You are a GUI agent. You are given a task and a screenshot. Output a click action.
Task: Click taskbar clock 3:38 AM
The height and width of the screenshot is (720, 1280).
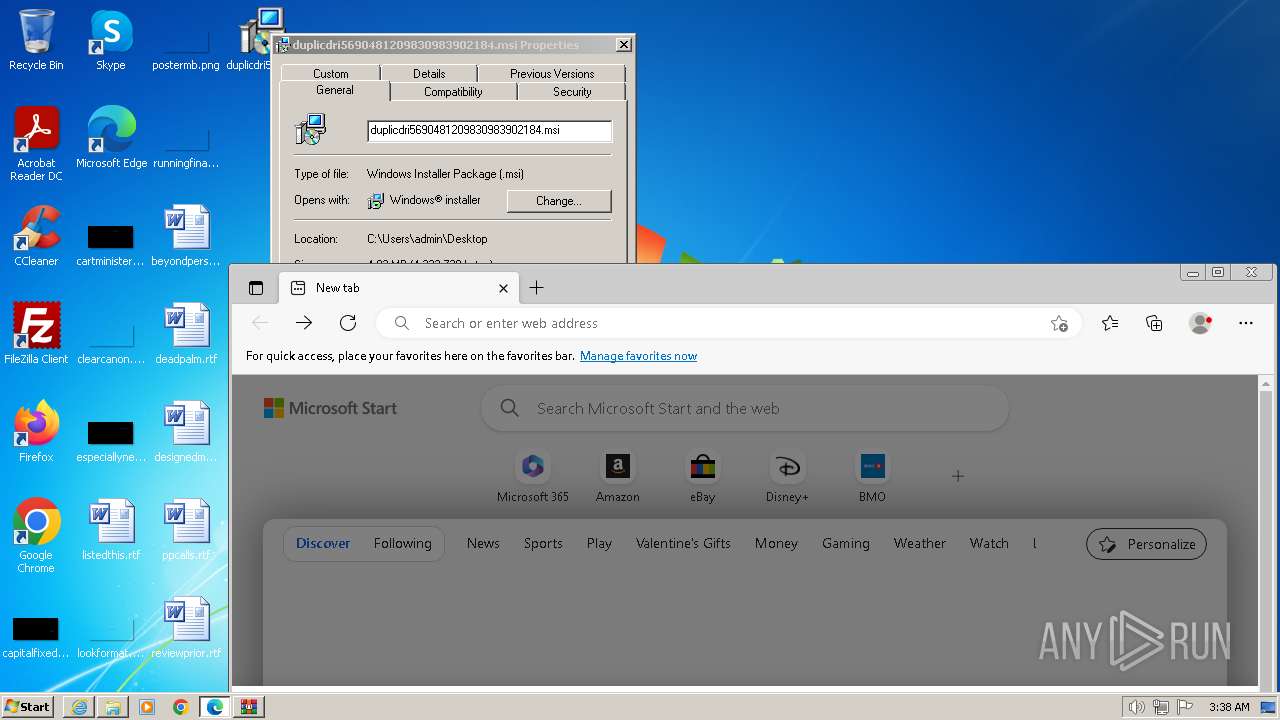(x=1229, y=707)
